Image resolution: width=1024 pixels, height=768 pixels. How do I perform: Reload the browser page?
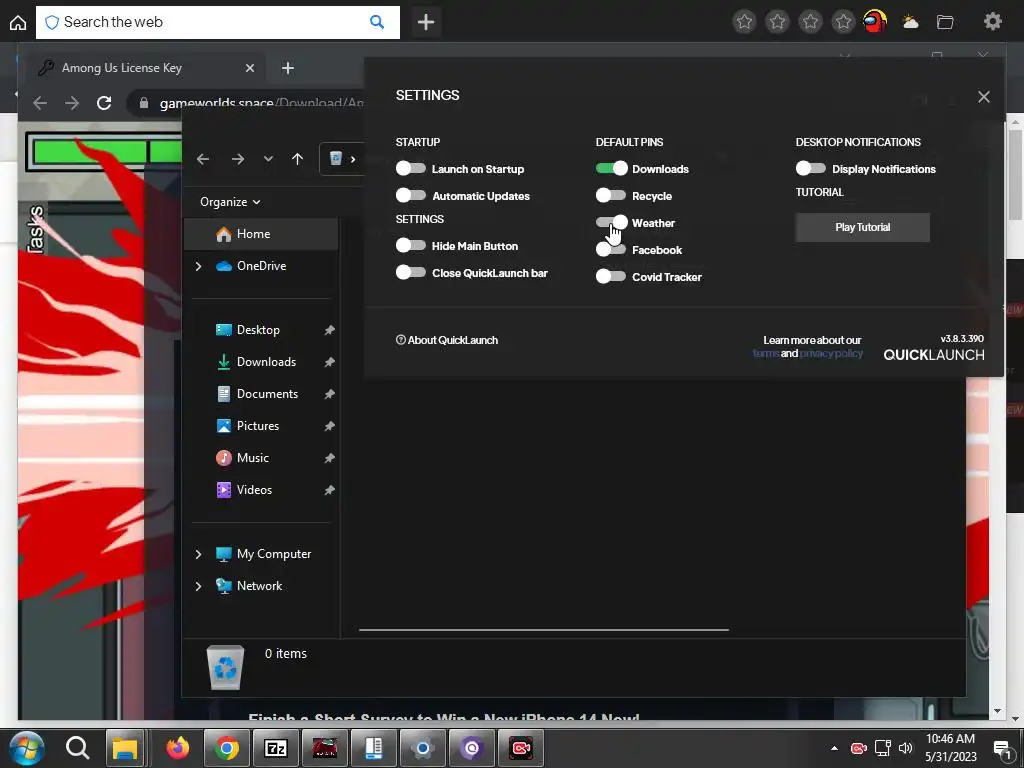(x=104, y=103)
